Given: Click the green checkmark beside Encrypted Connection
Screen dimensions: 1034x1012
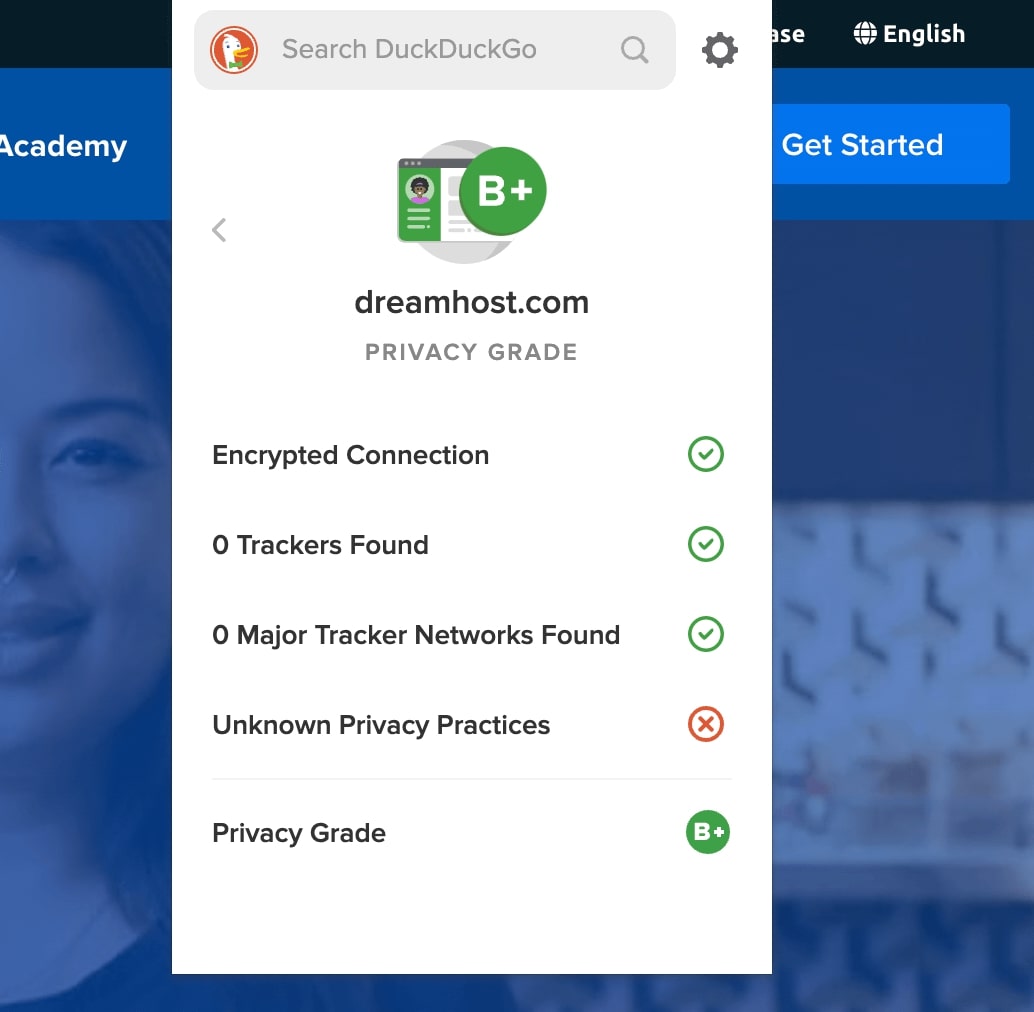Looking at the screenshot, I should point(705,454).
